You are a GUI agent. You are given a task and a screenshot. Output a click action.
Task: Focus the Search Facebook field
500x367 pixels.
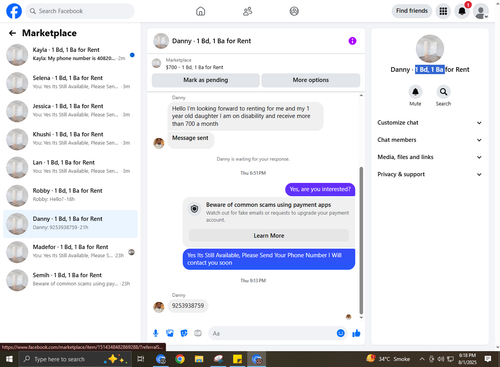click(80, 11)
